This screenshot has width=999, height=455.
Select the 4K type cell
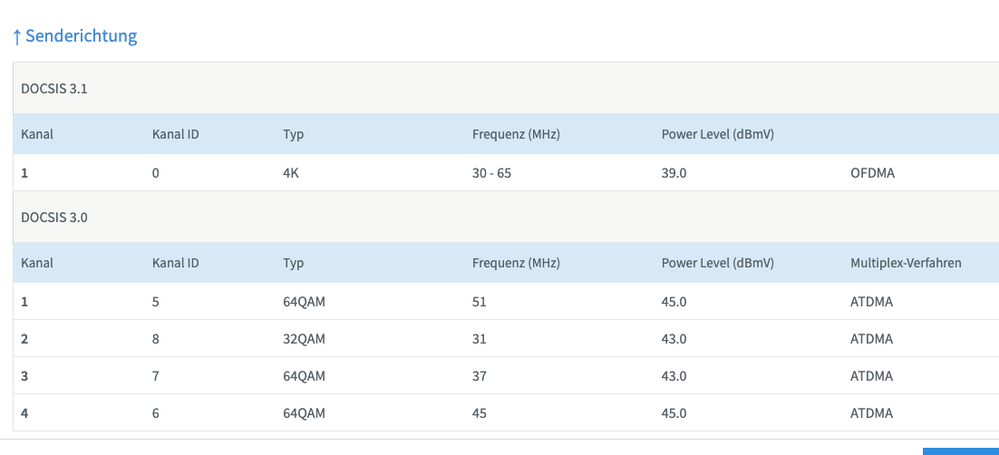coord(291,173)
